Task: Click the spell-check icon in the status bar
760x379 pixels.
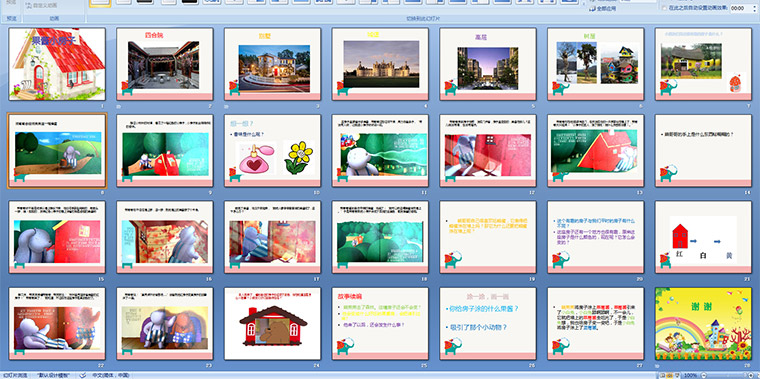Action: tap(83, 375)
